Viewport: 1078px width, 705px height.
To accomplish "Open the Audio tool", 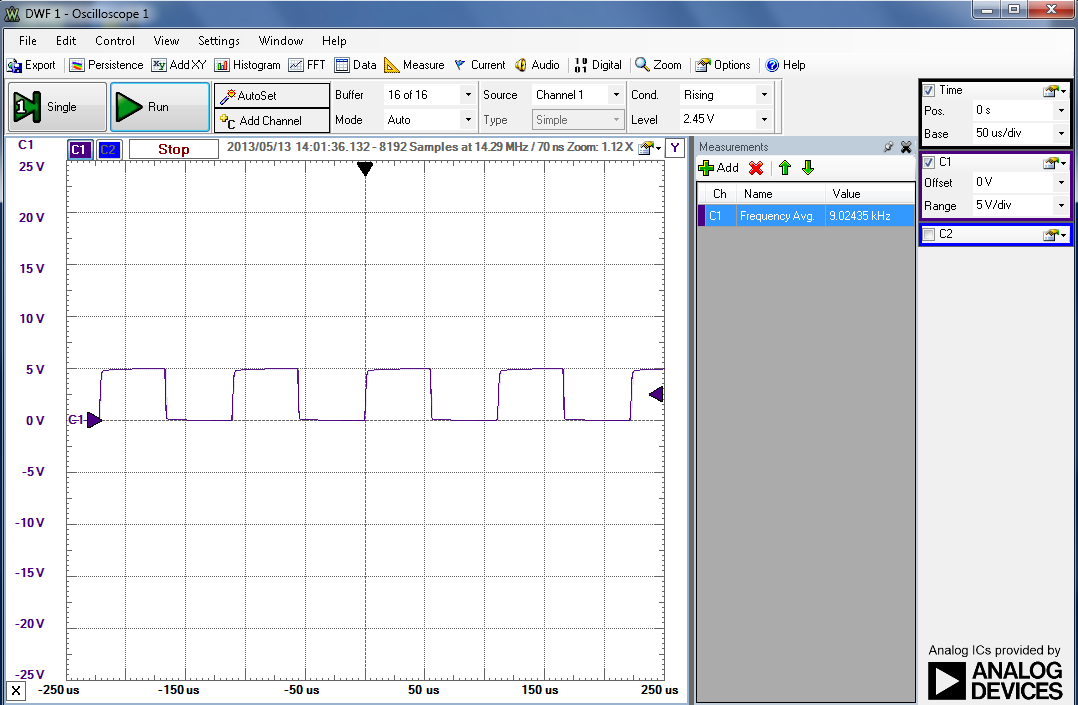I will tap(537, 65).
